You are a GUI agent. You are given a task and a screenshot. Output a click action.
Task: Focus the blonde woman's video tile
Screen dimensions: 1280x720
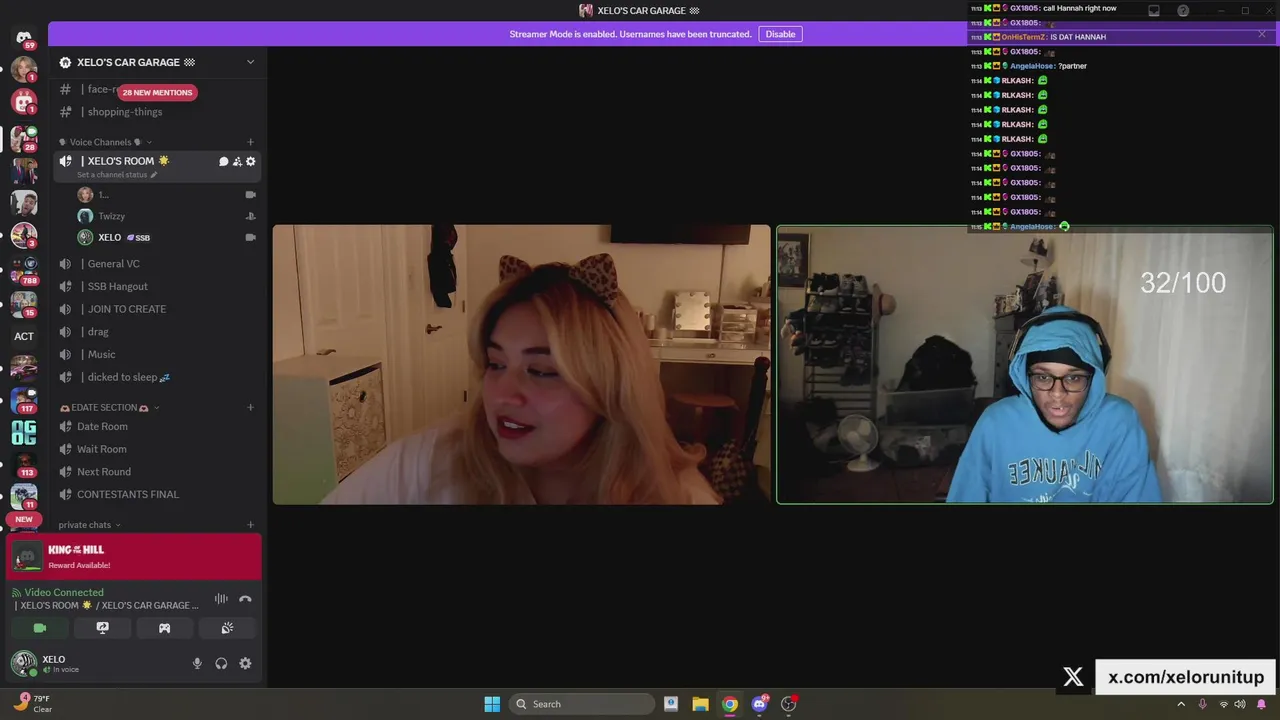click(522, 364)
